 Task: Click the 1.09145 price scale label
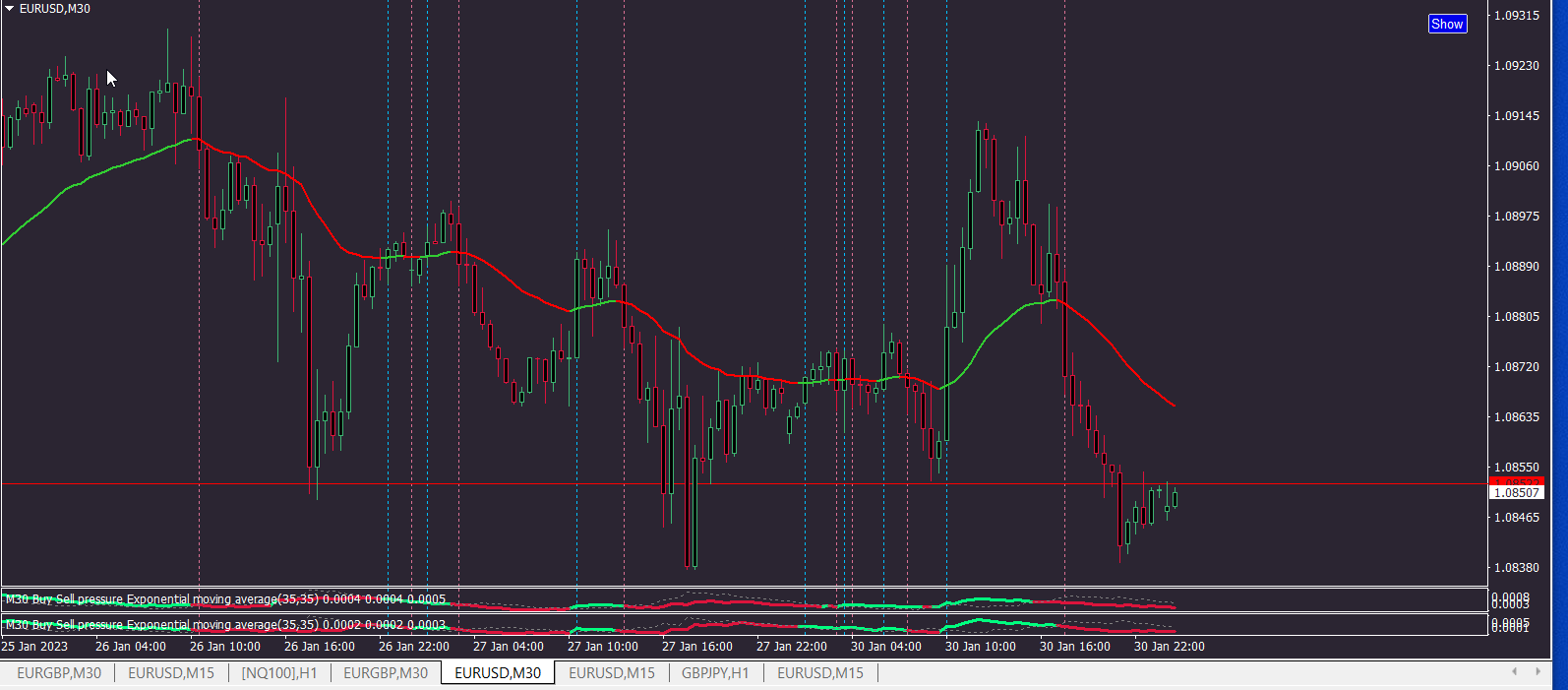coord(1517,116)
